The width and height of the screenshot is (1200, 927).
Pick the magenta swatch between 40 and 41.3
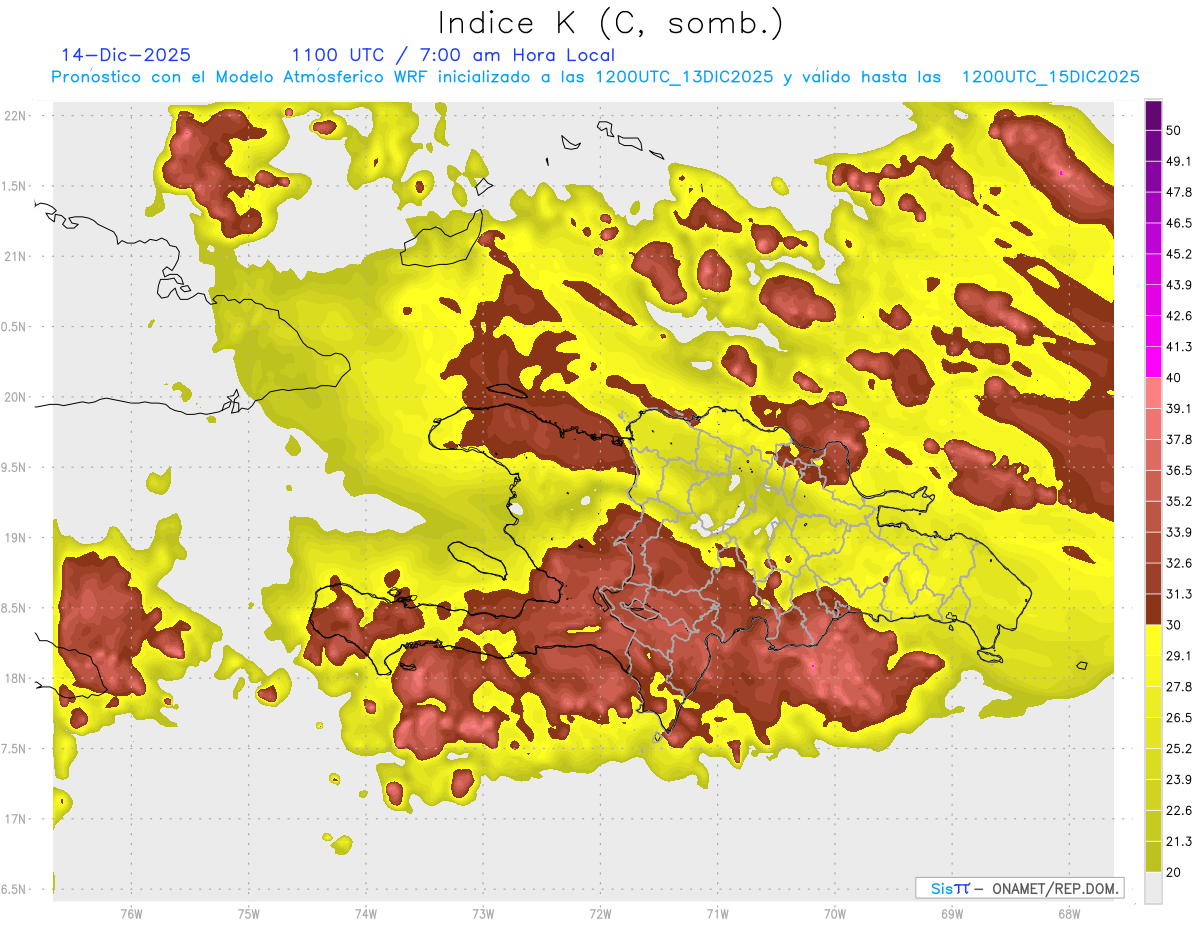(x=1153, y=361)
